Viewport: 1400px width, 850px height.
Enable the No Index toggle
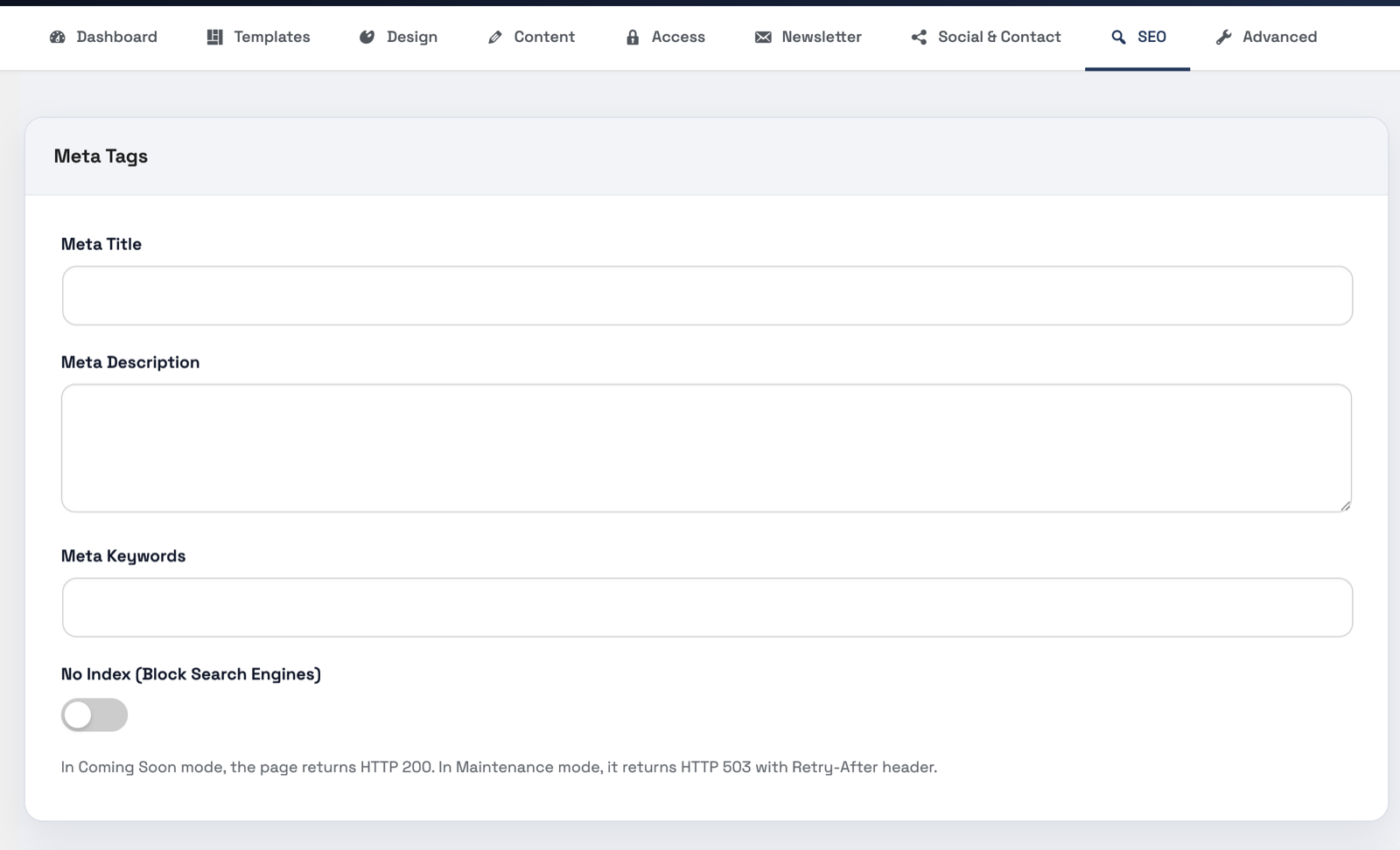[x=94, y=714]
